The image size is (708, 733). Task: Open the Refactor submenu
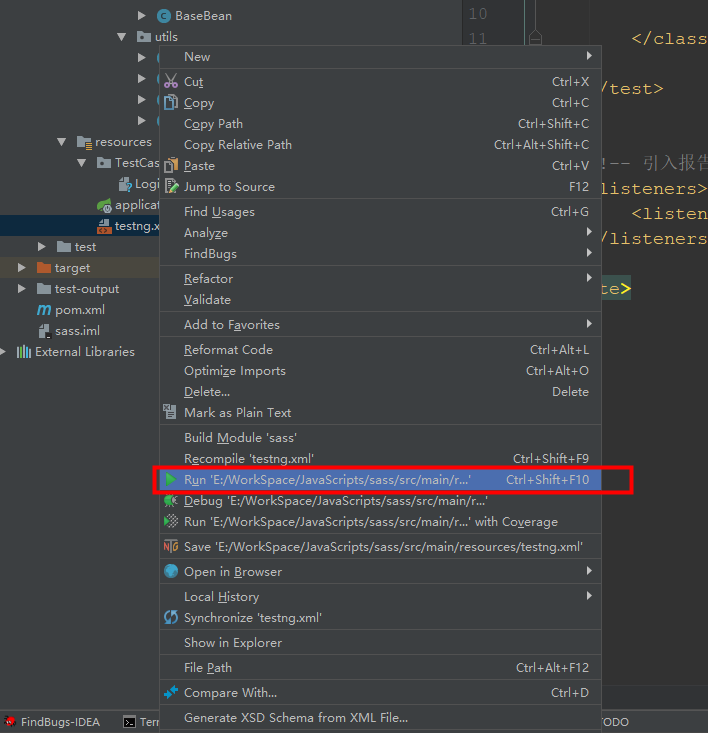click(380, 278)
